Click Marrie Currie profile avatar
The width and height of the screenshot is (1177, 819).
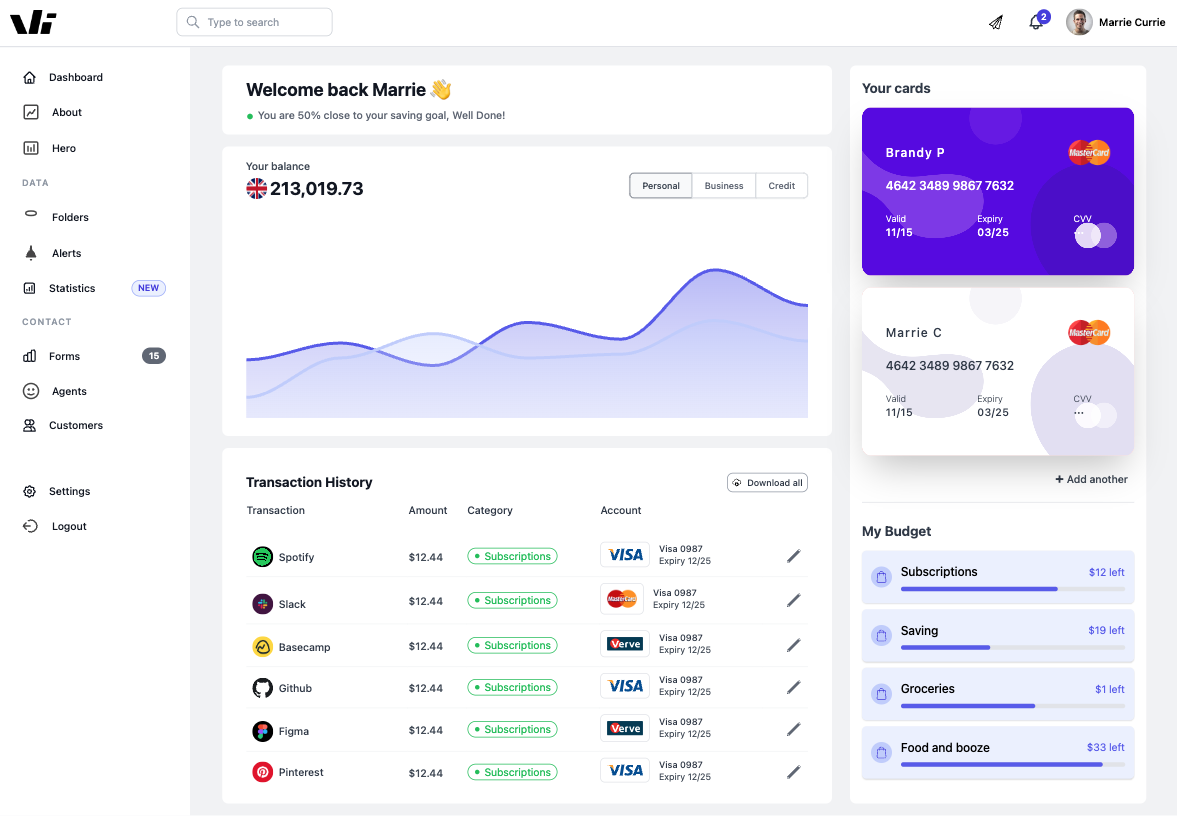click(1079, 23)
